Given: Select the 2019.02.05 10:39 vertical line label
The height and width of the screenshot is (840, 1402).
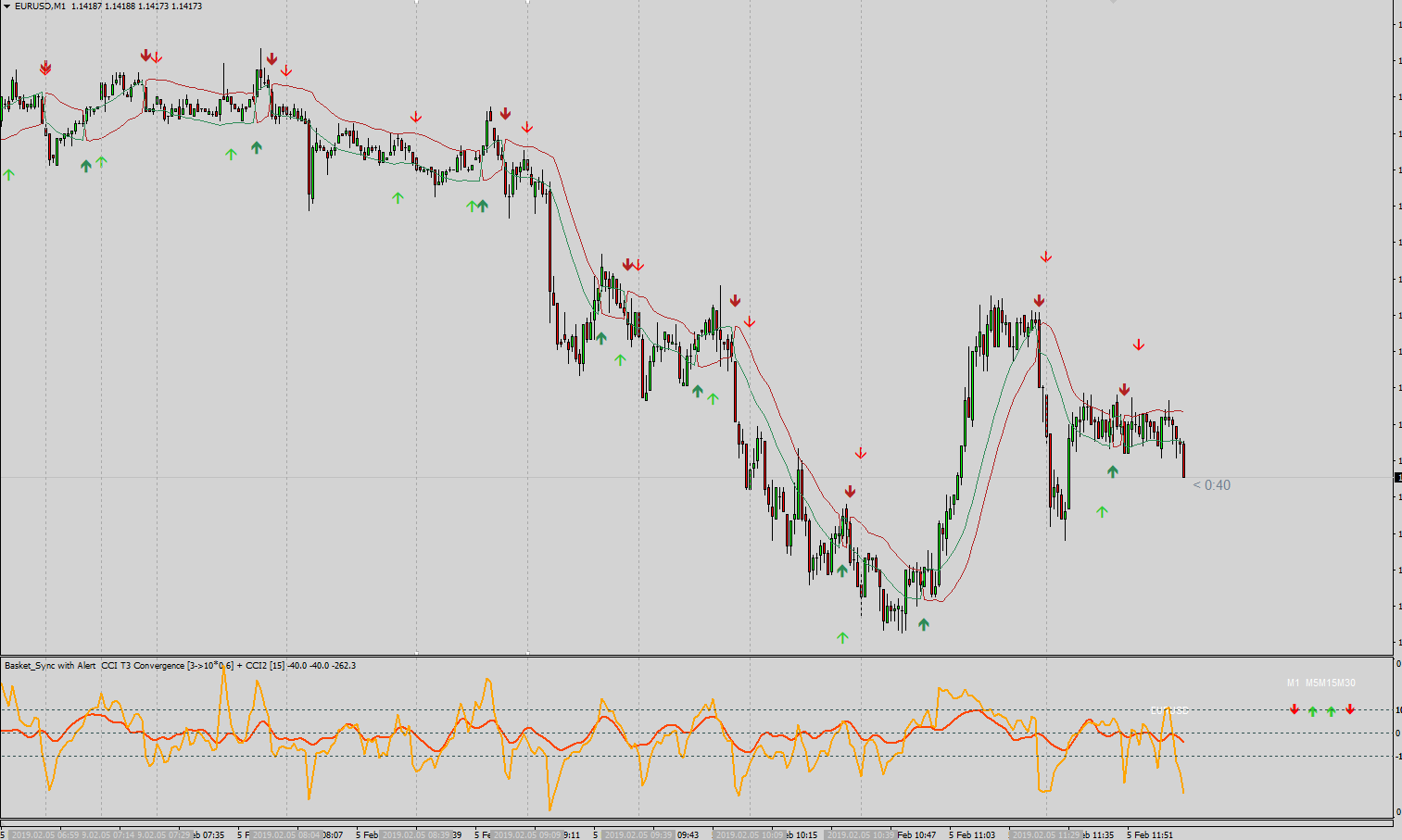Looking at the screenshot, I should tap(861, 834).
